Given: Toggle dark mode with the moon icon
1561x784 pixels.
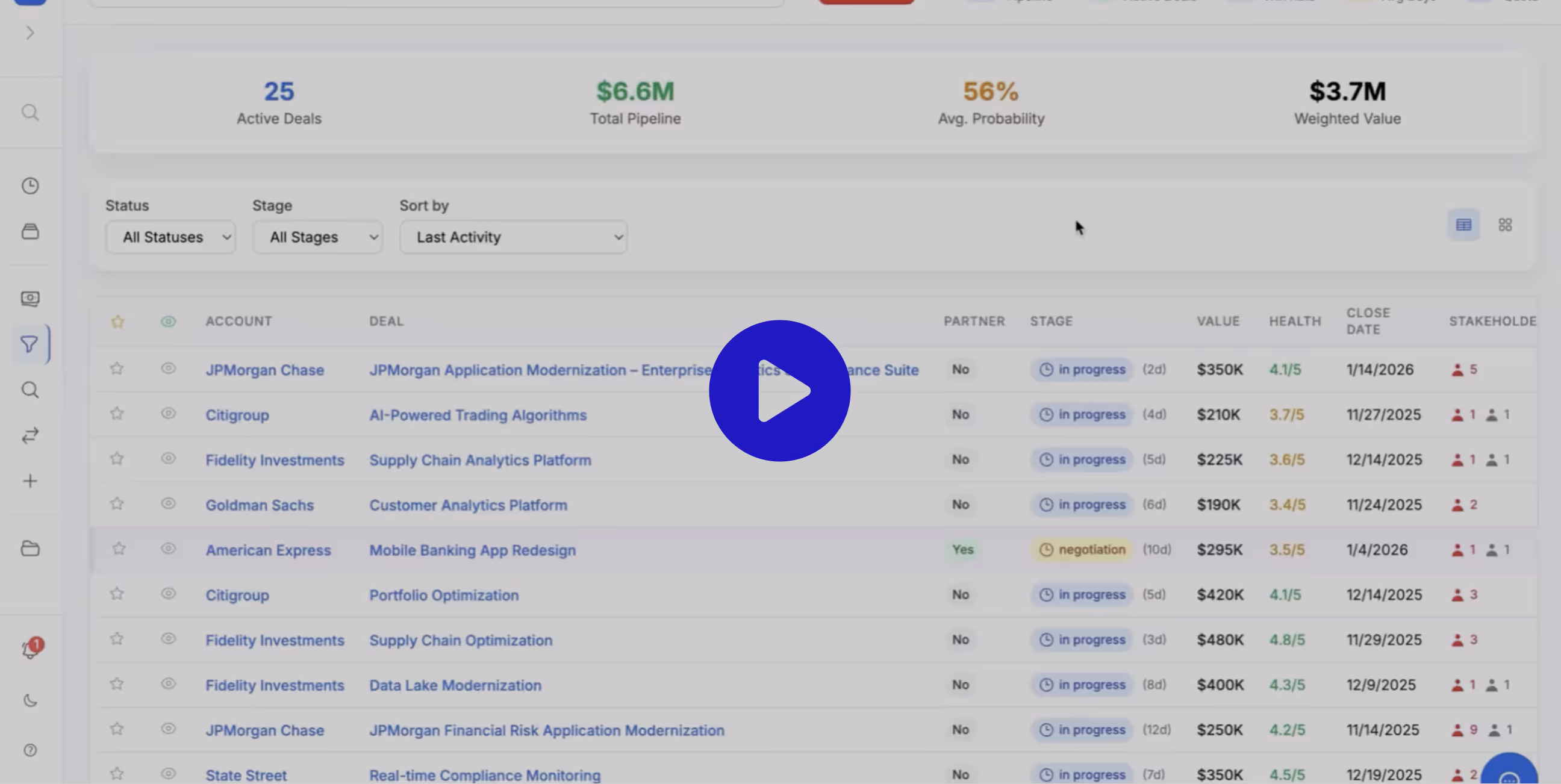Looking at the screenshot, I should [30, 700].
